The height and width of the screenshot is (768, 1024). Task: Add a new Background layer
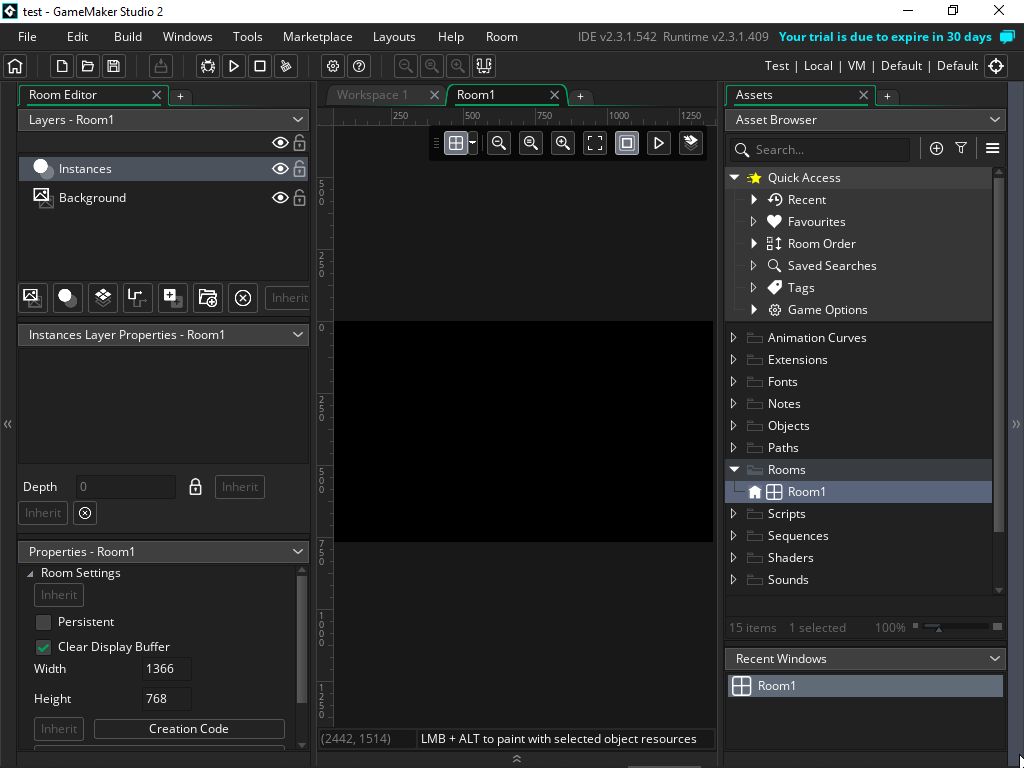coord(32,297)
